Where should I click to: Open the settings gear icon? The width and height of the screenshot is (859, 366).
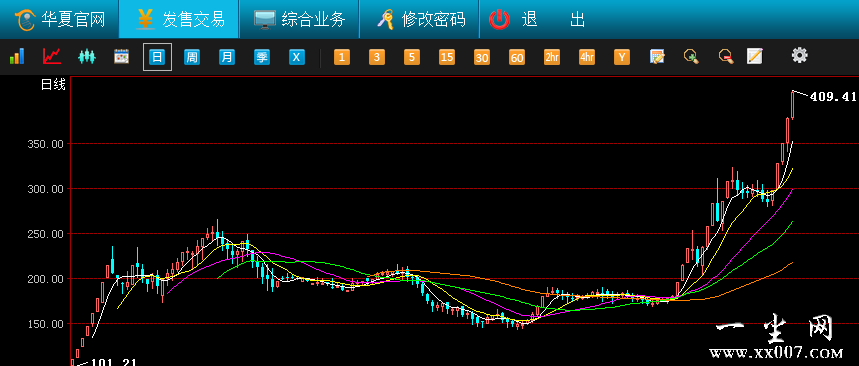pos(799,55)
